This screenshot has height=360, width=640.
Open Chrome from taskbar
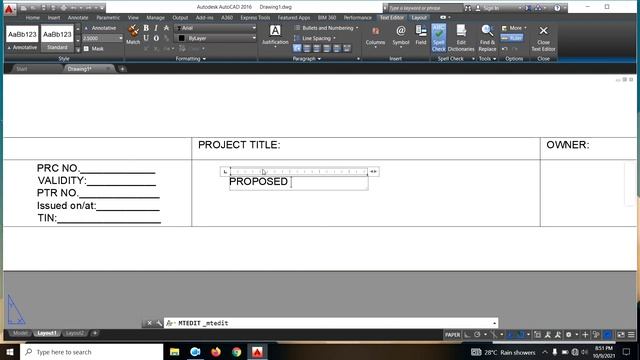click(x=236, y=352)
